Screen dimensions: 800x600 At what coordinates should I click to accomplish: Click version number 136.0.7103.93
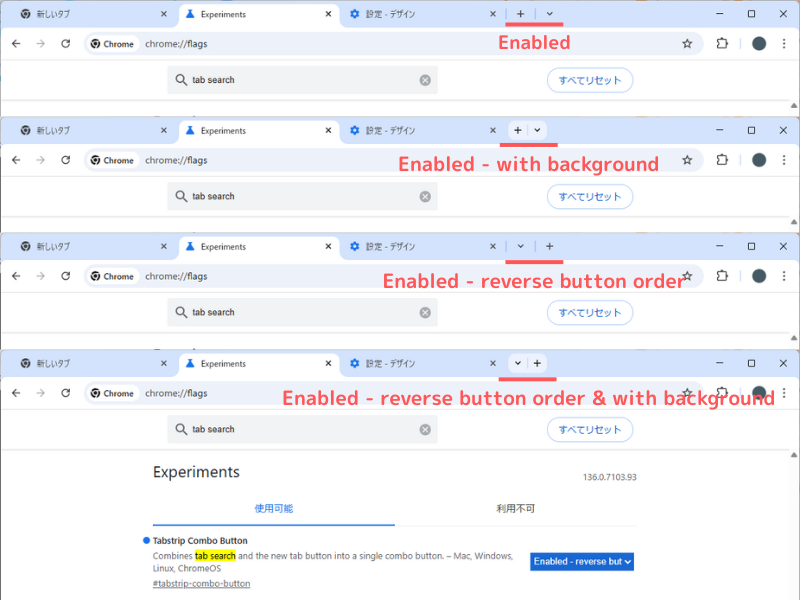click(610, 477)
